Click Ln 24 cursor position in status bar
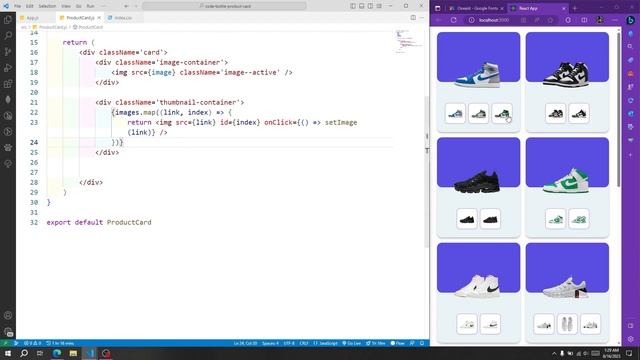 tap(245, 343)
